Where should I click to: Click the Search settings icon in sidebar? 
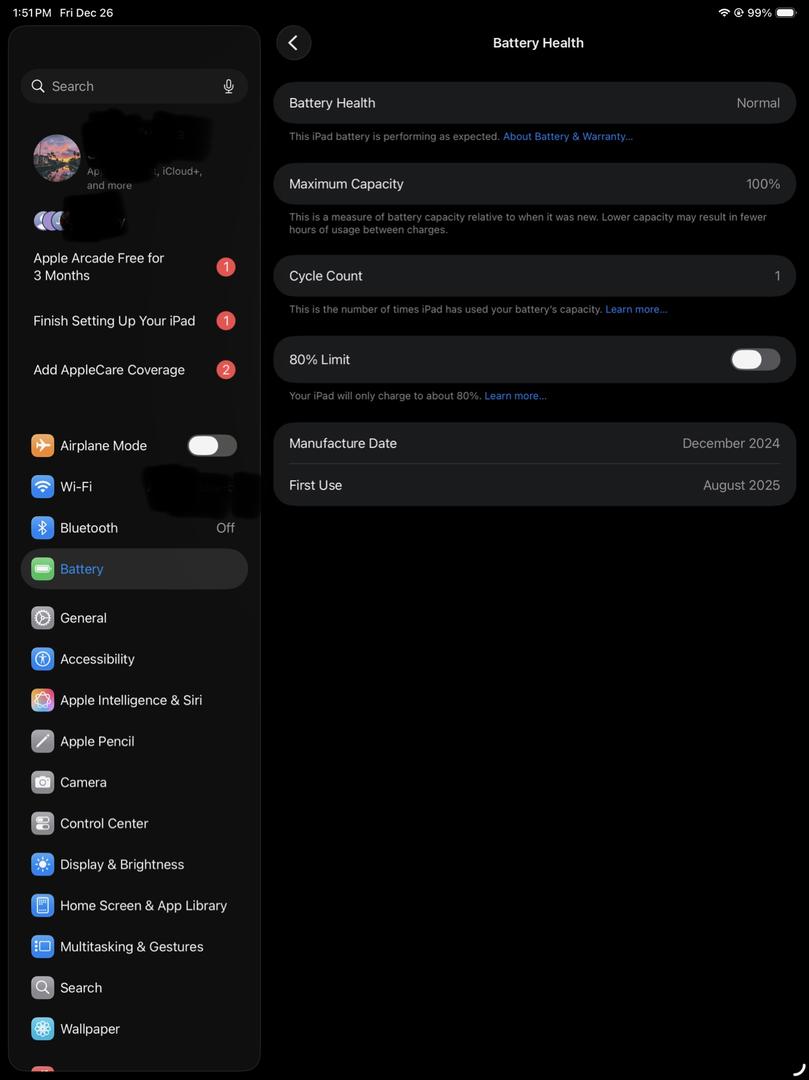(x=43, y=988)
